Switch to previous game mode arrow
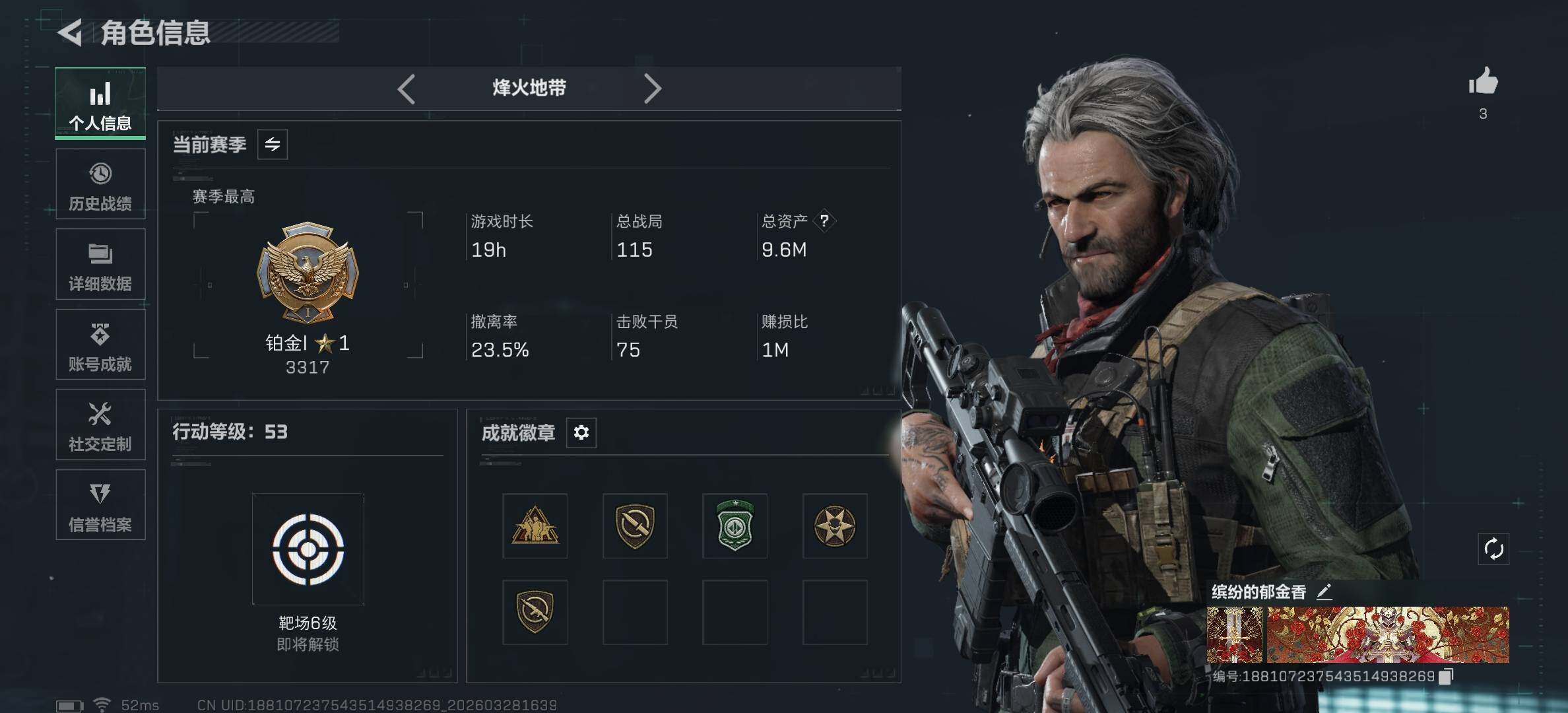The height and width of the screenshot is (713, 1568). [x=407, y=88]
